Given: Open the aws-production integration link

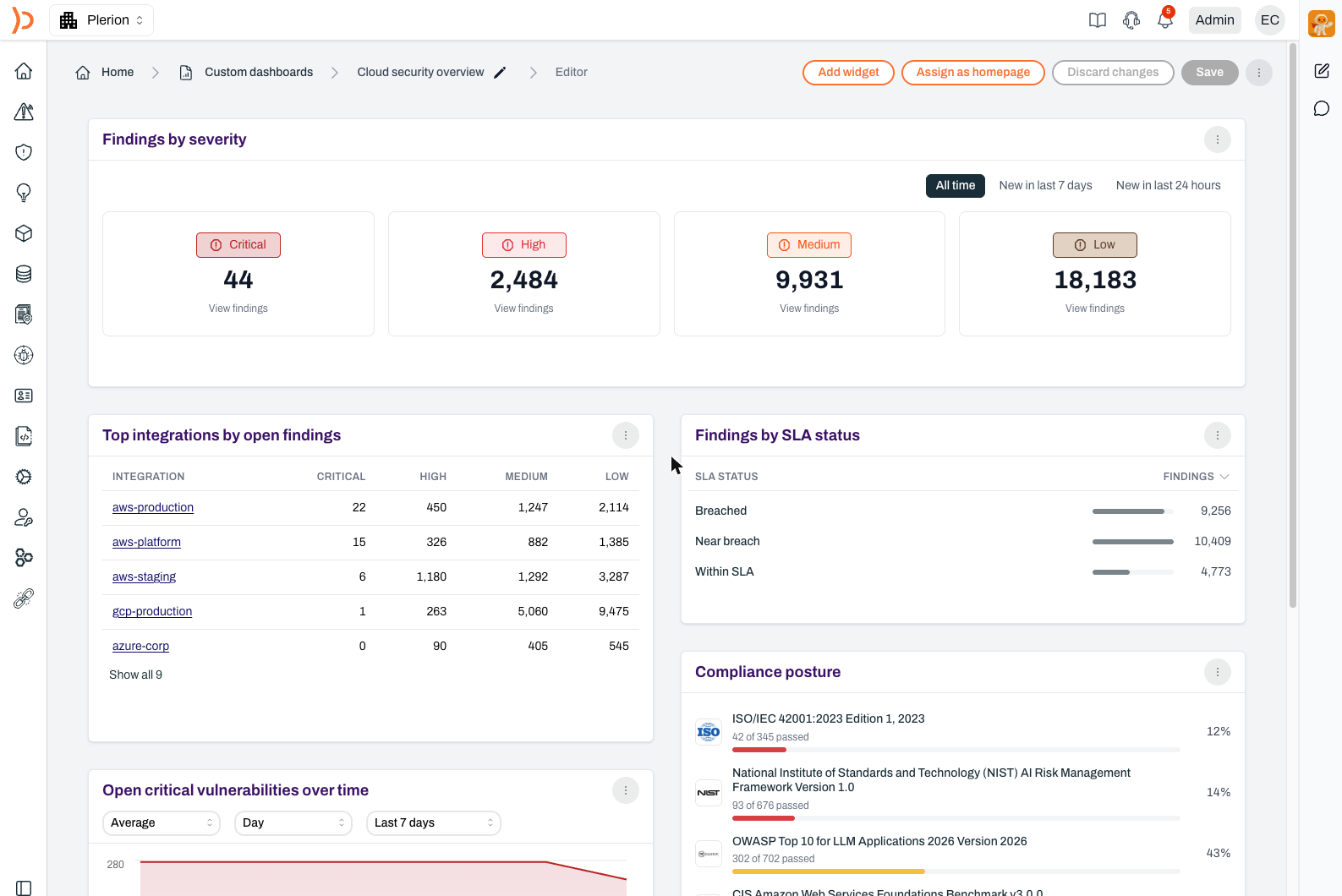Looking at the screenshot, I should point(153,507).
